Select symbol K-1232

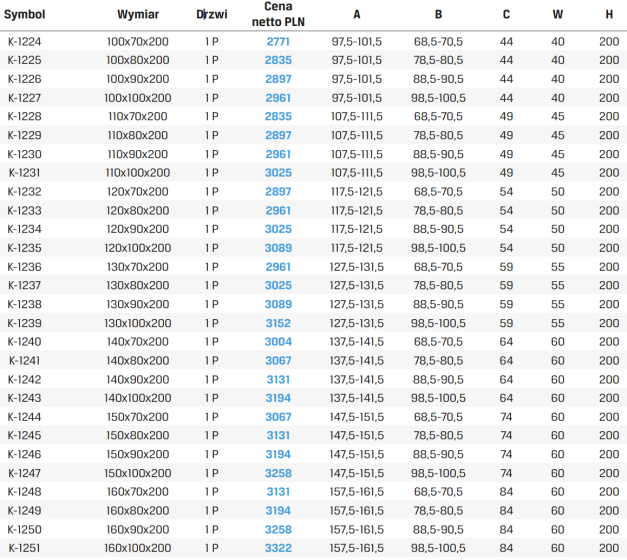tap(24, 192)
